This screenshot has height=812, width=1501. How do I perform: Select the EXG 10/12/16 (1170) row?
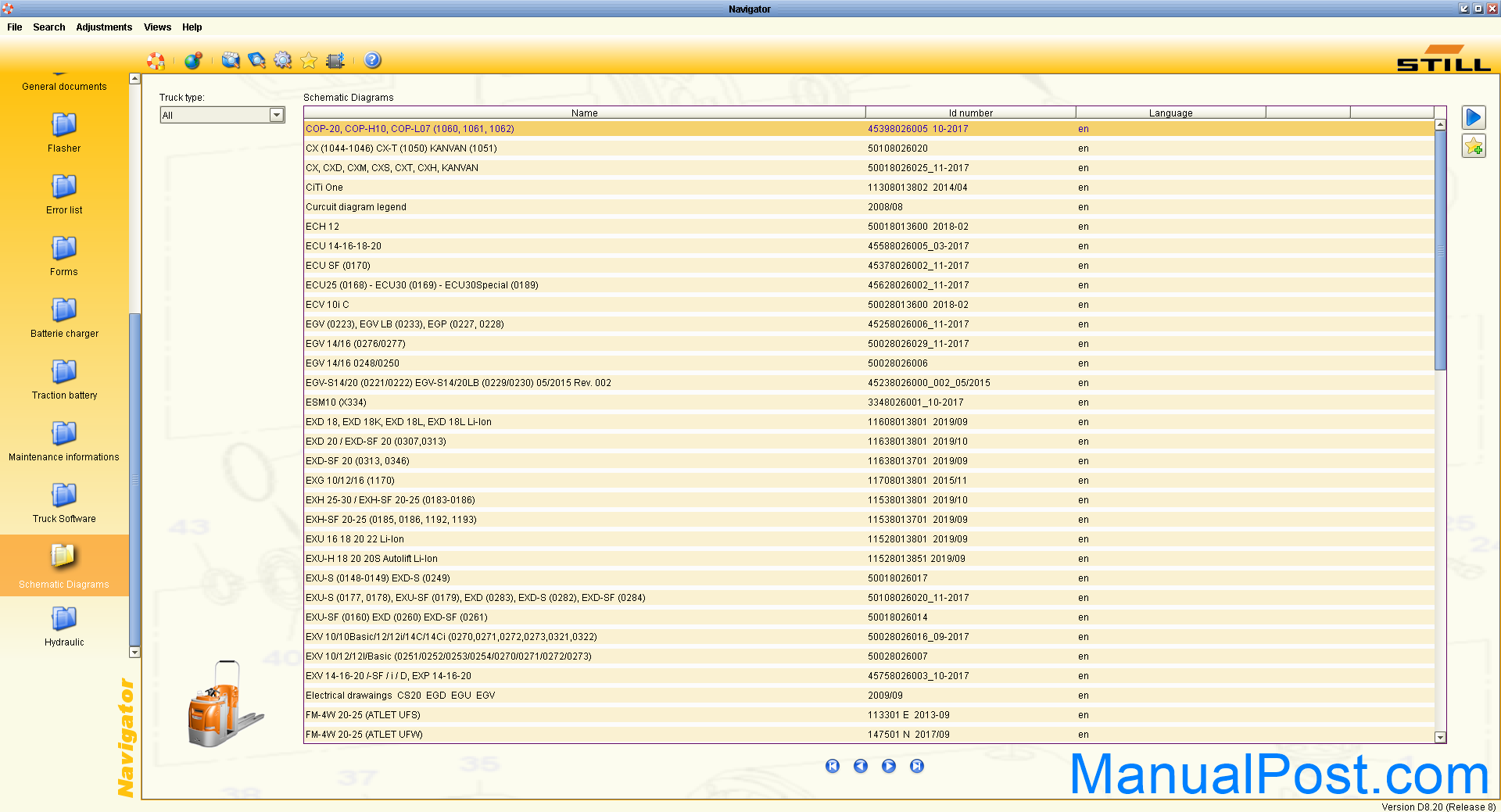[x=869, y=481]
